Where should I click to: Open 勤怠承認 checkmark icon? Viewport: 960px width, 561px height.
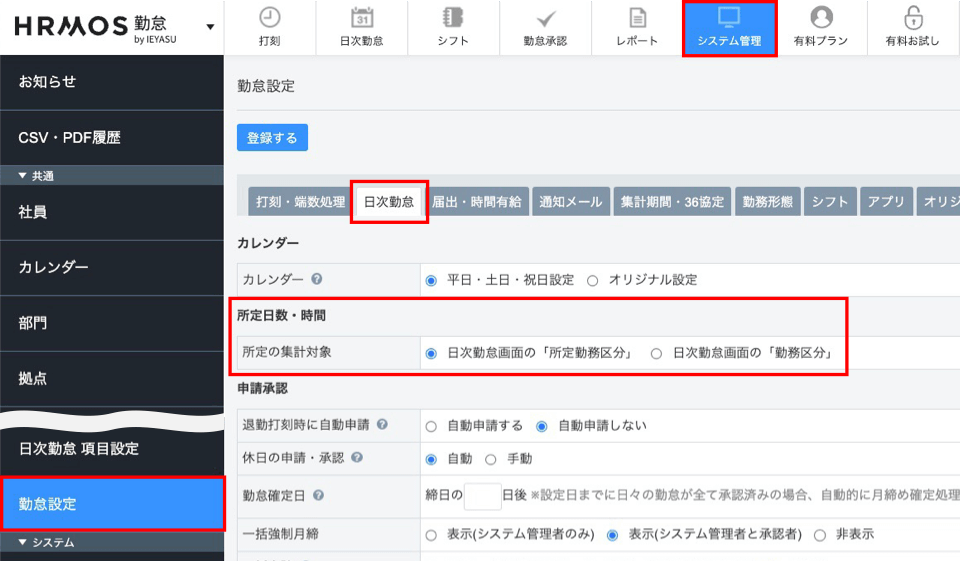[x=545, y=18]
